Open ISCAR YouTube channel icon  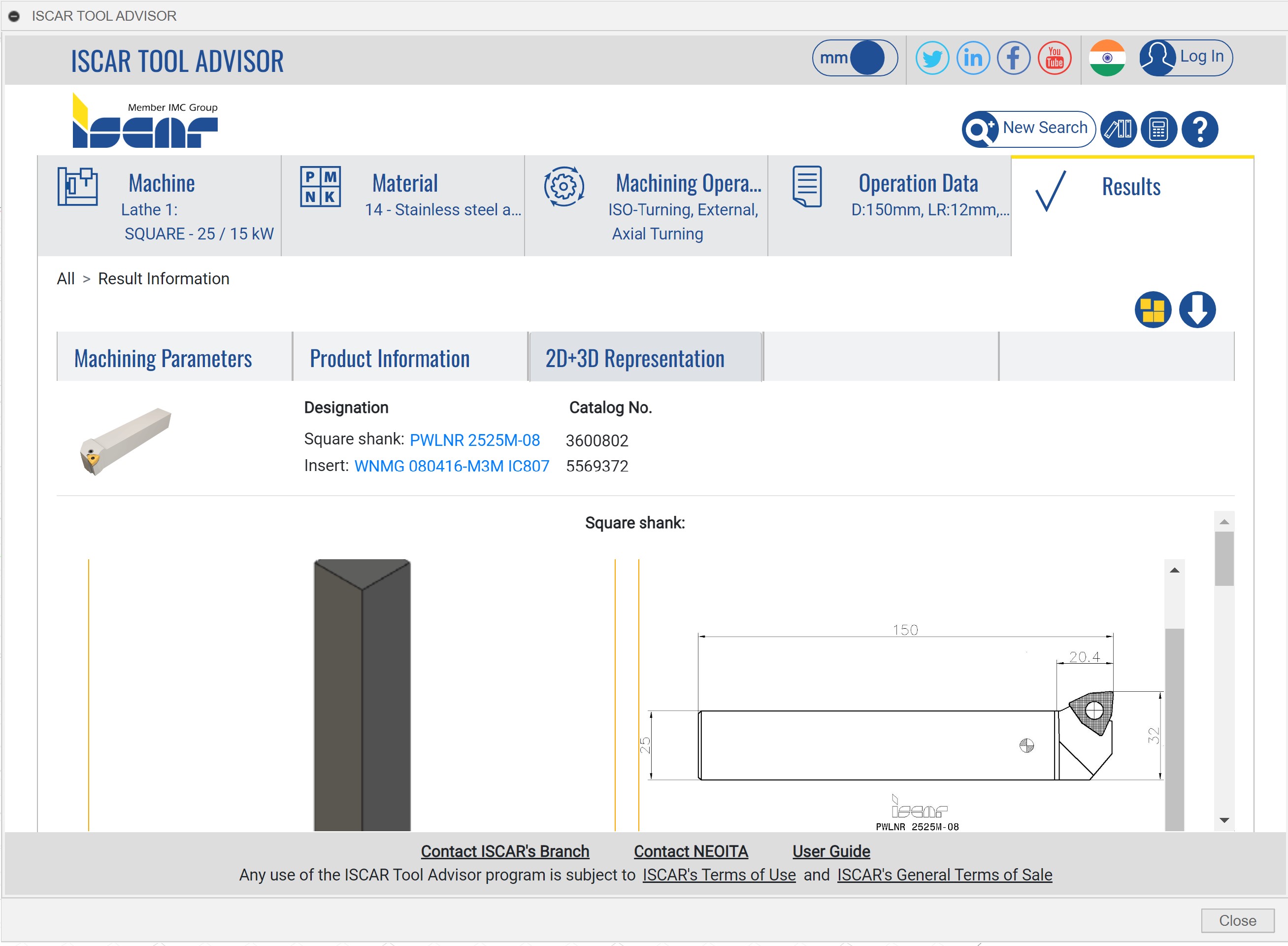tap(1054, 58)
